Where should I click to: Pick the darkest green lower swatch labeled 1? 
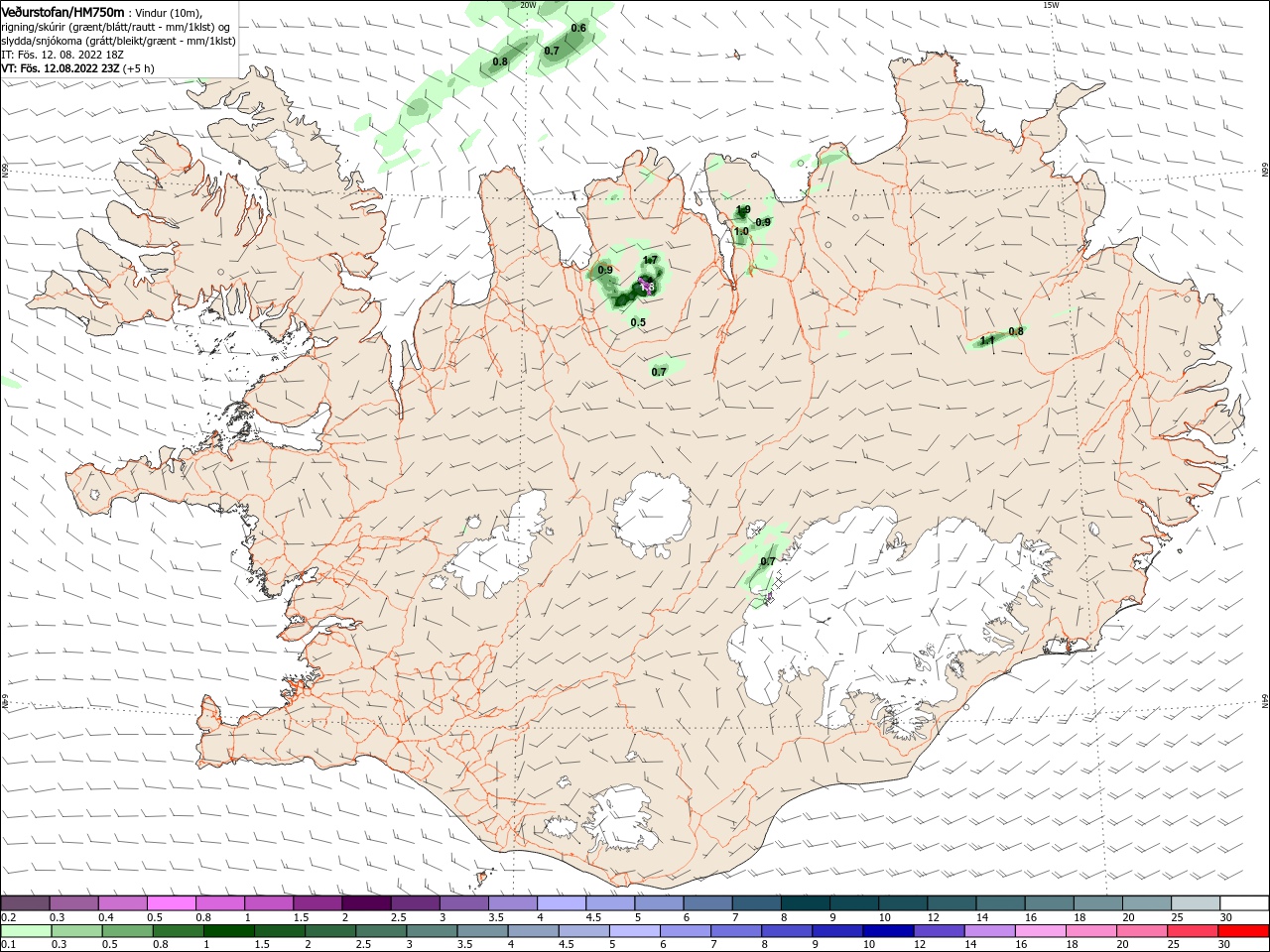click(228, 931)
